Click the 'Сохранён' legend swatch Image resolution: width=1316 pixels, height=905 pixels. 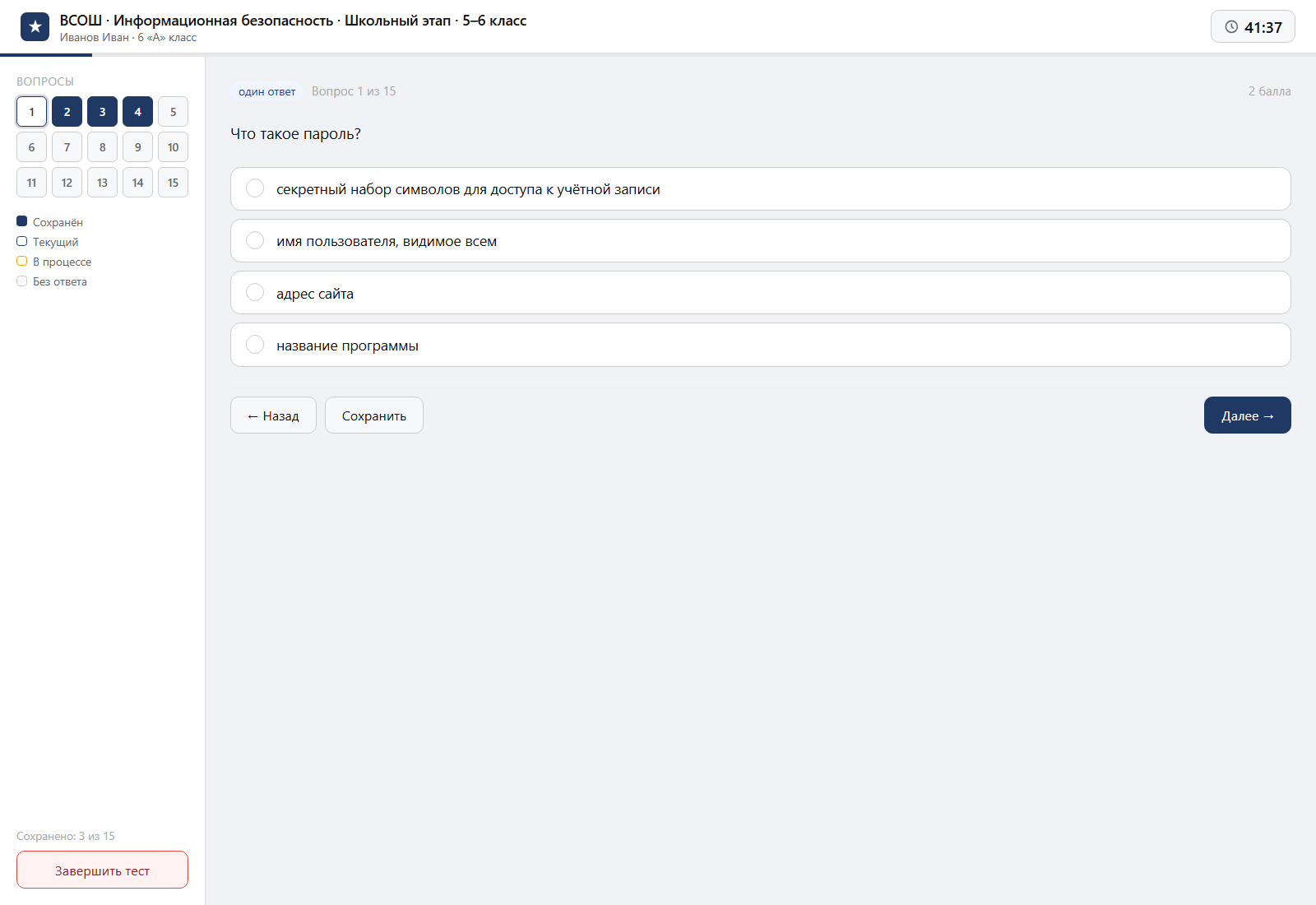click(x=22, y=221)
